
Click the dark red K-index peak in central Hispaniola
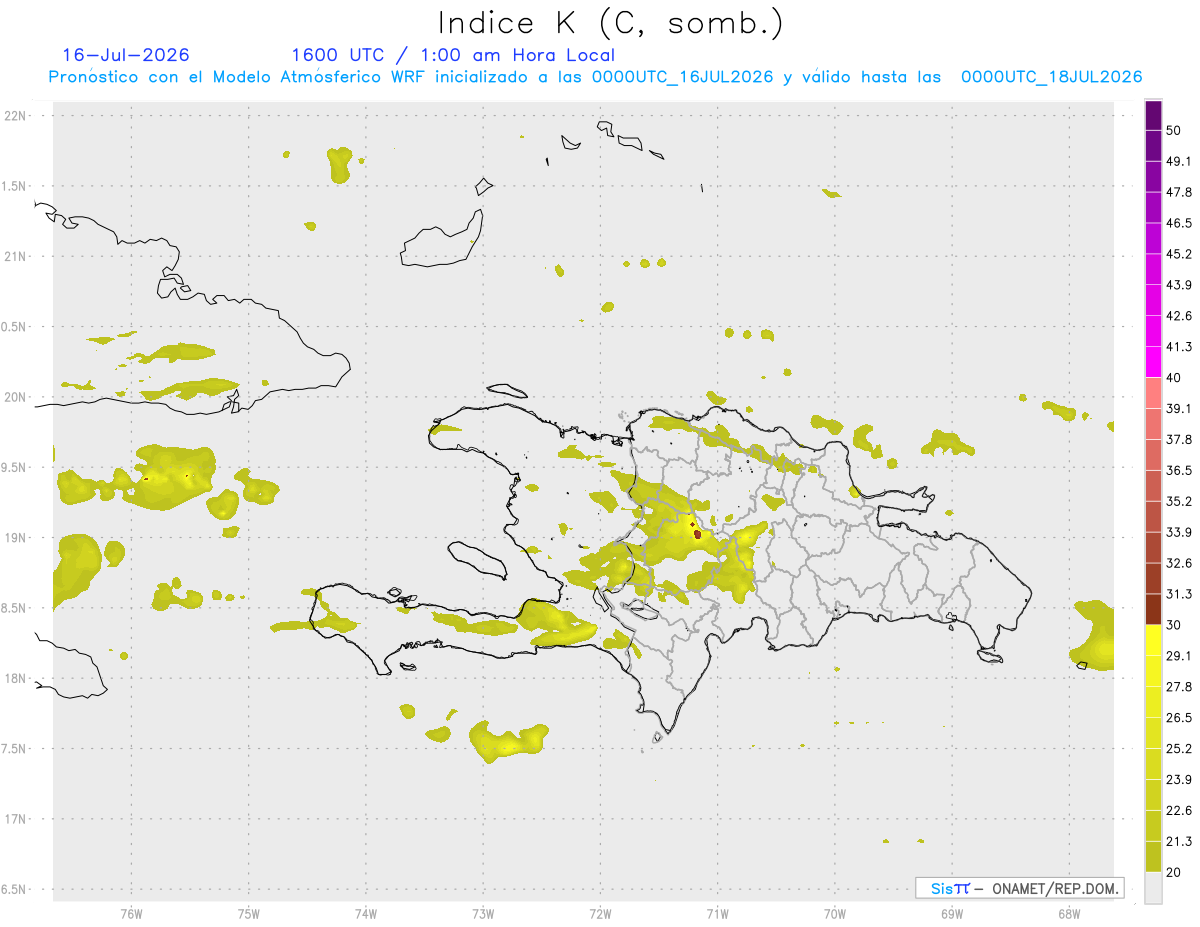(696, 535)
